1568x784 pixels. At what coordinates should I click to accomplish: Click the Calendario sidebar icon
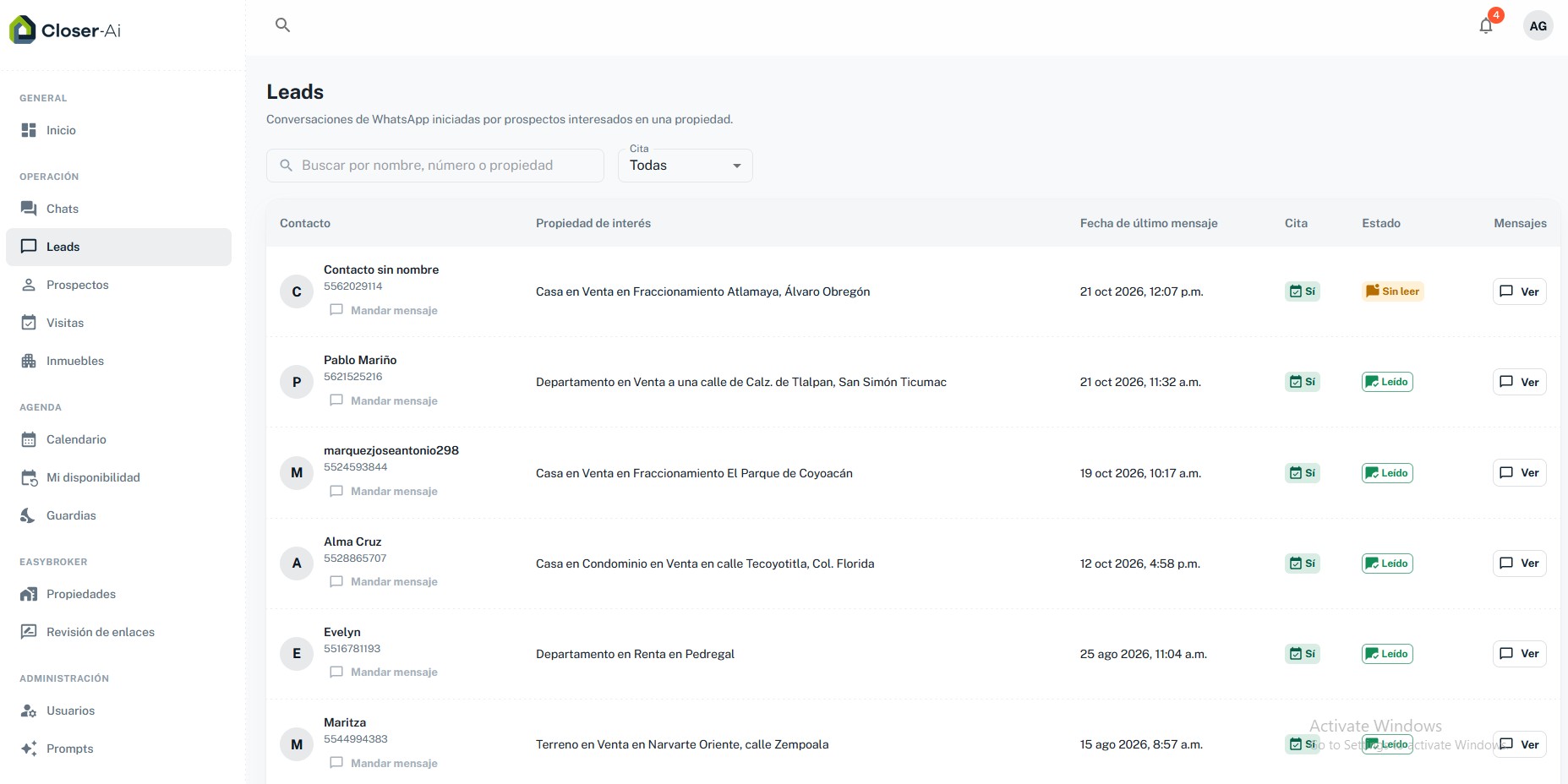(29, 439)
